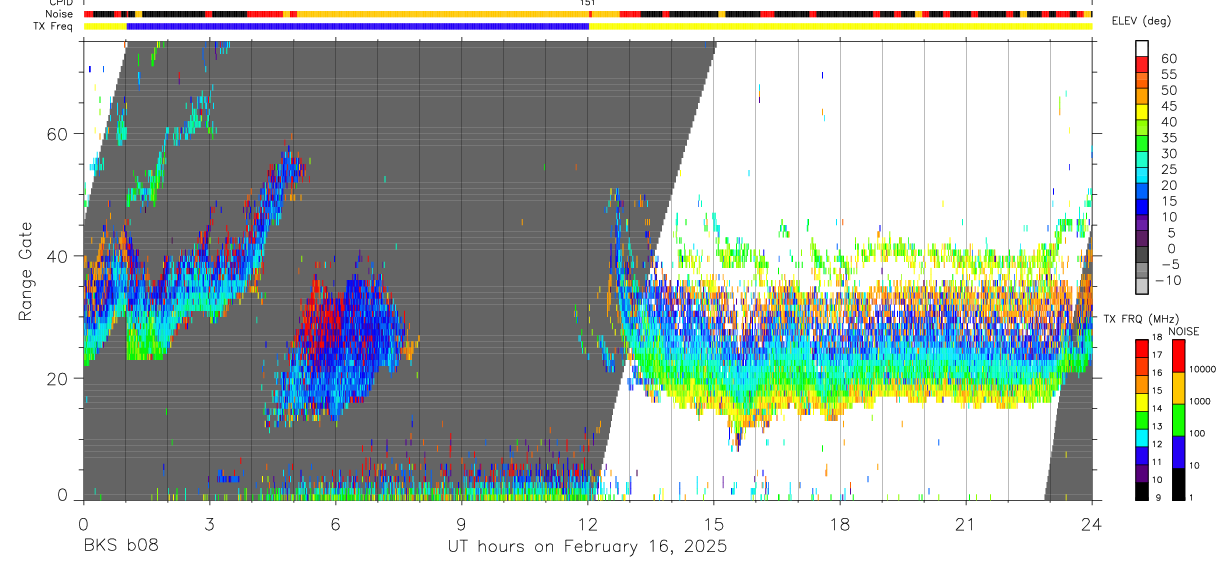Pick the yellow TX FRQ band between 14 and 15
1228x567 pixels.
tap(1142, 402)
